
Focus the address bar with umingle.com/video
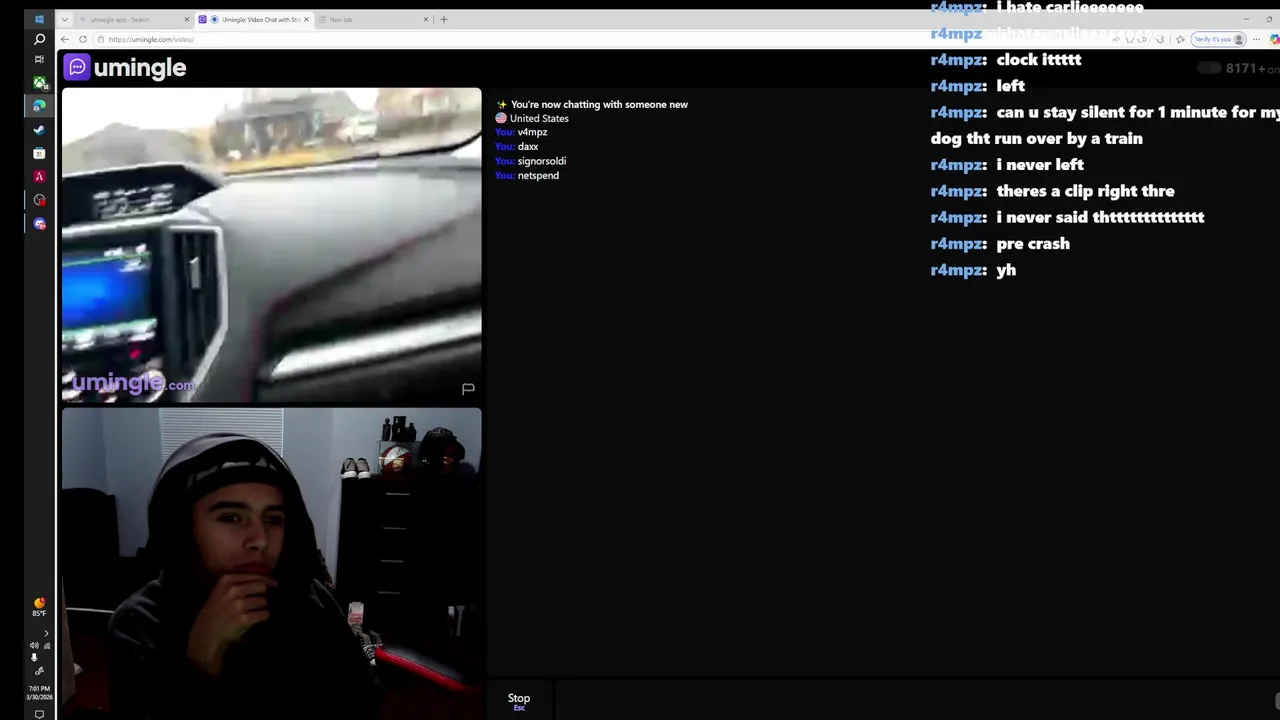point(620,39)
